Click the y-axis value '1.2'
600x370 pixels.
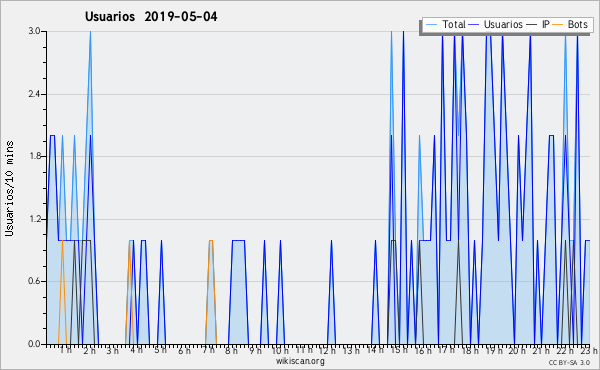[x=35, y=219]
